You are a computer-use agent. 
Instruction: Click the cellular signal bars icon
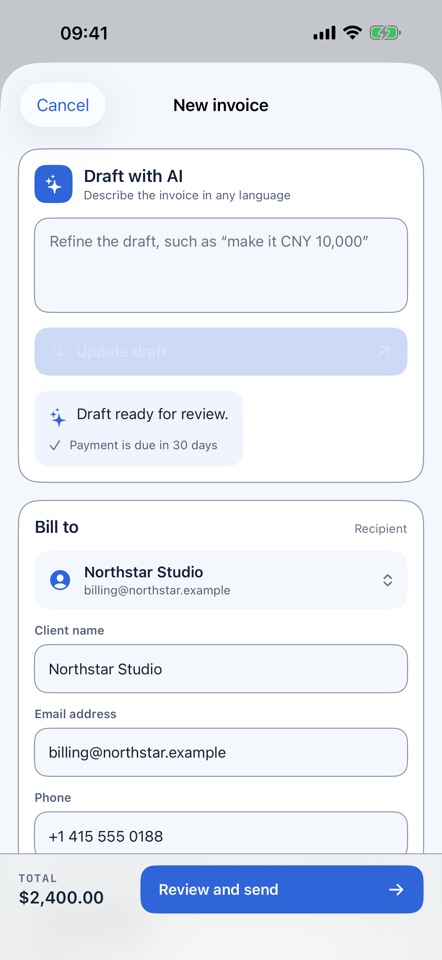(x=324, y=33)
